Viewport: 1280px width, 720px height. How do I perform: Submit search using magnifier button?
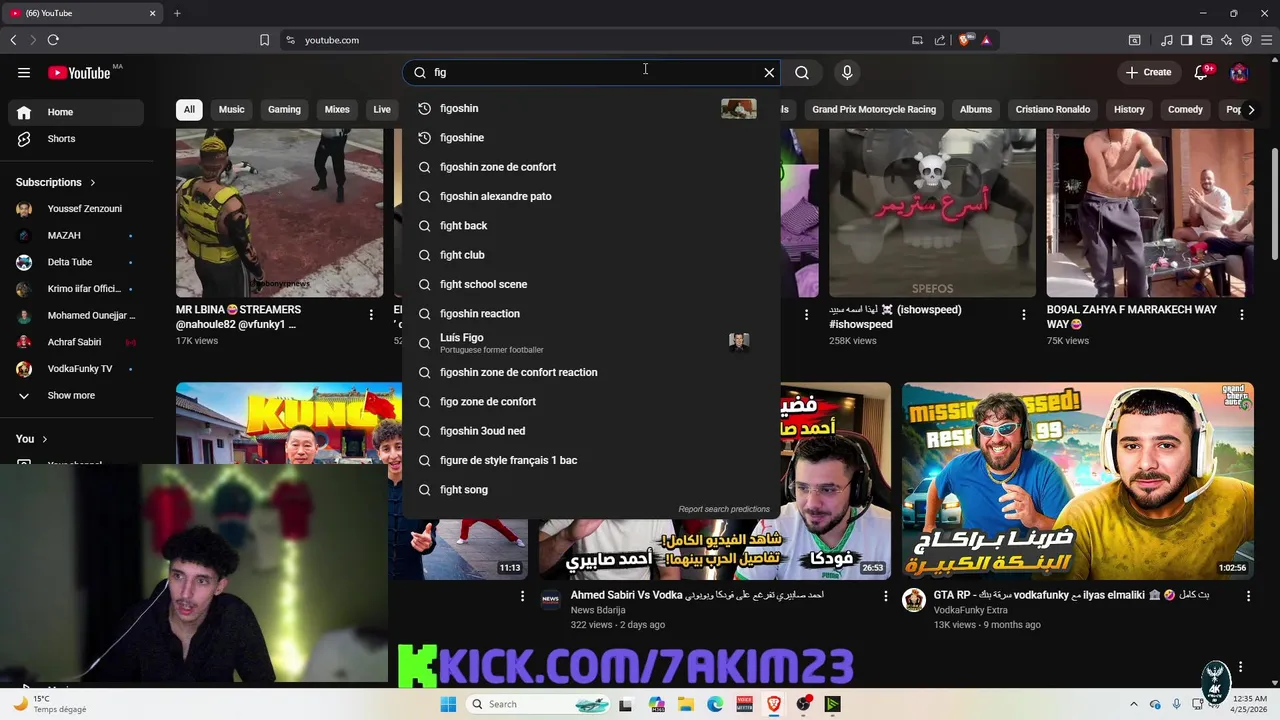coord(802,72)
